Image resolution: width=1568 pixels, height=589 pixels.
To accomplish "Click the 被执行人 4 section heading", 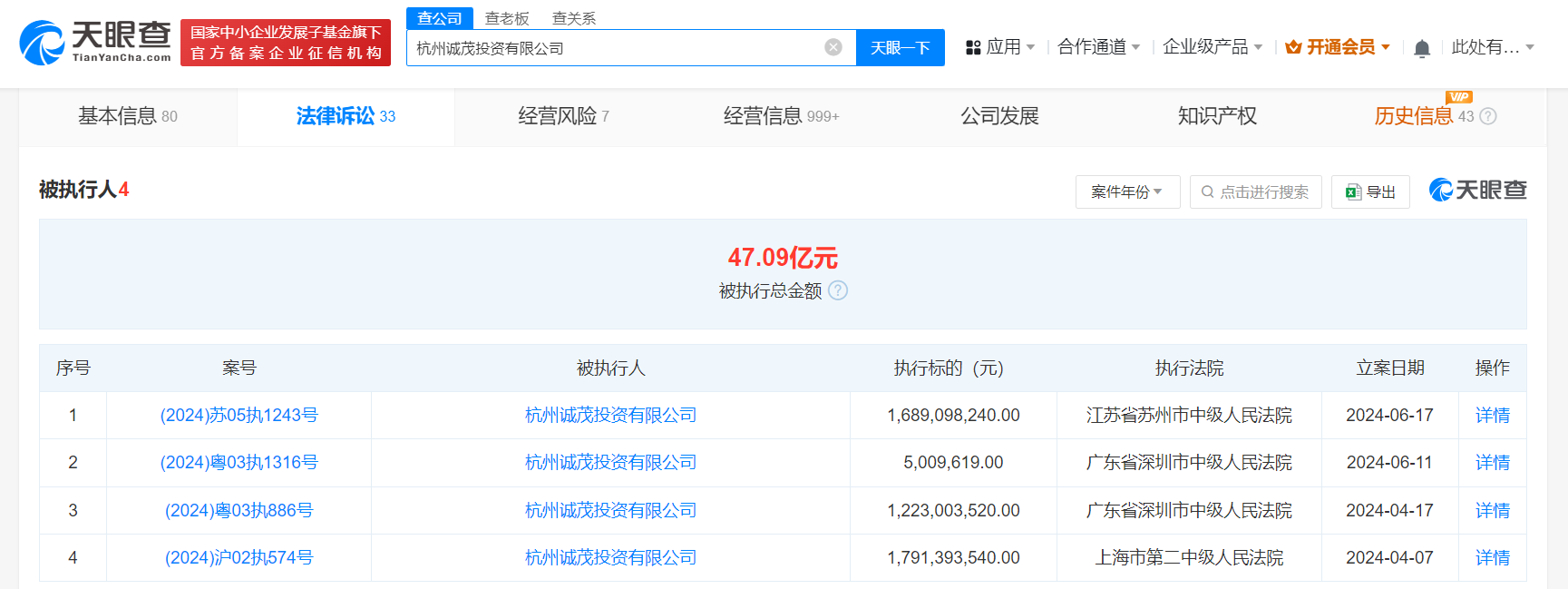I will click(x=84, y=190).
